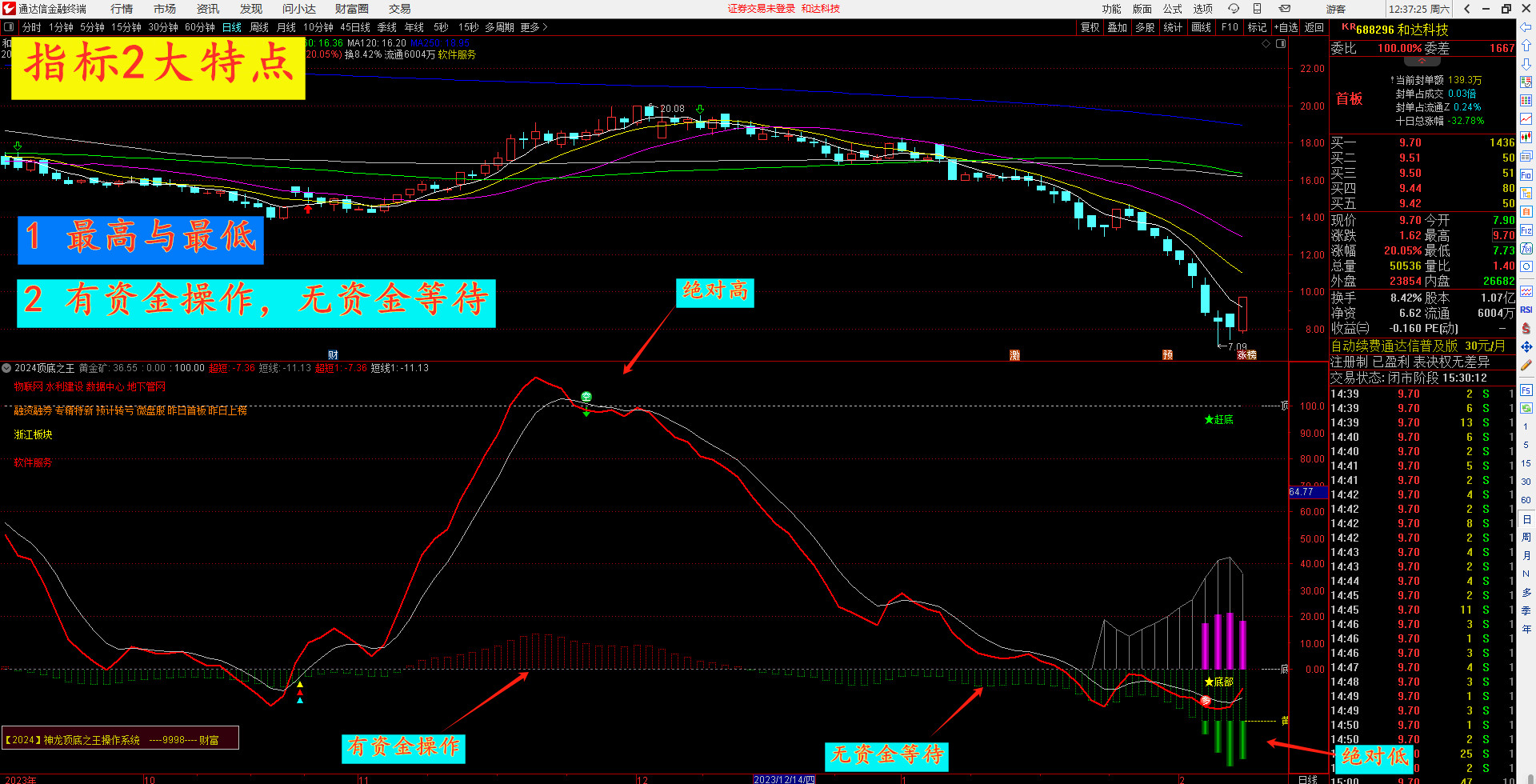Click the red S icon in sidebar
1536x784 pixels.
click(x=1526, y=328)
